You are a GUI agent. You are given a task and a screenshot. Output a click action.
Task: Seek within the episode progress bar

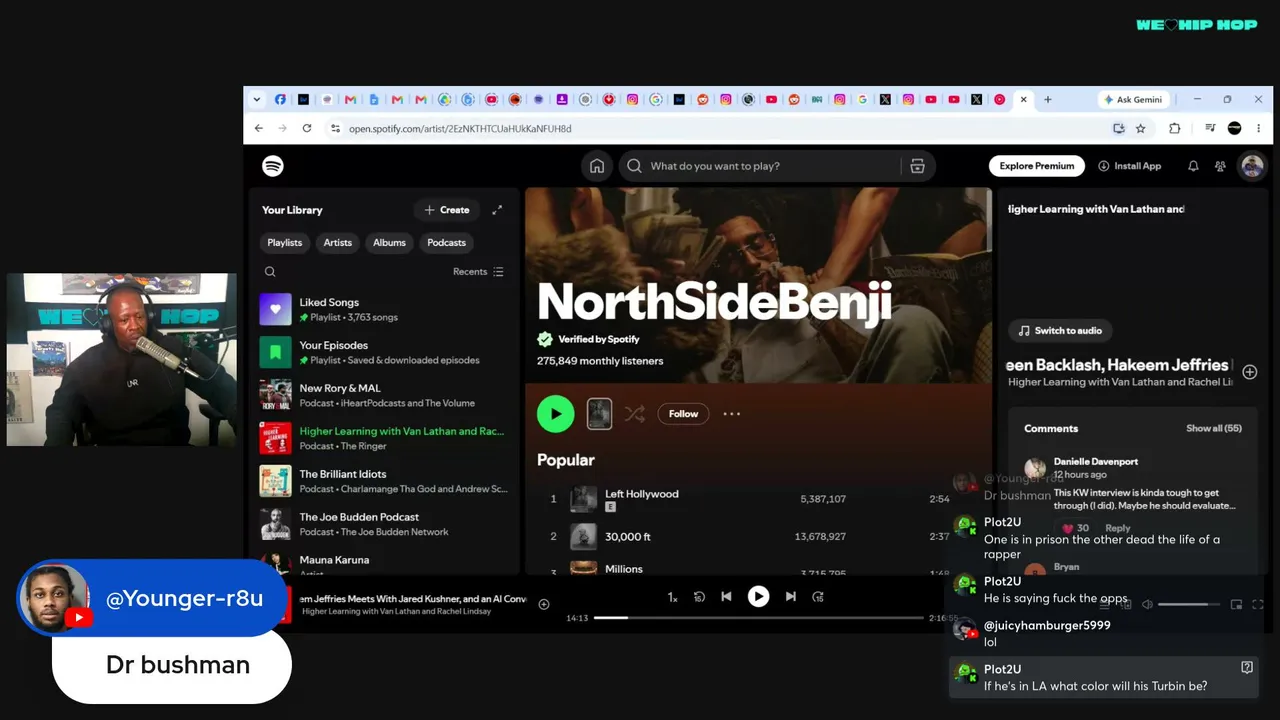759,618
